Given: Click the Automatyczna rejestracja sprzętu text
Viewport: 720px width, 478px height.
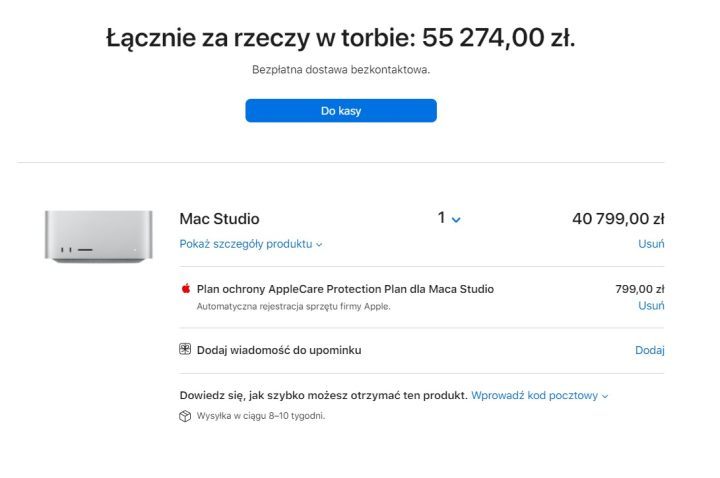Looking at the screenshot, I should click(293, 306).
